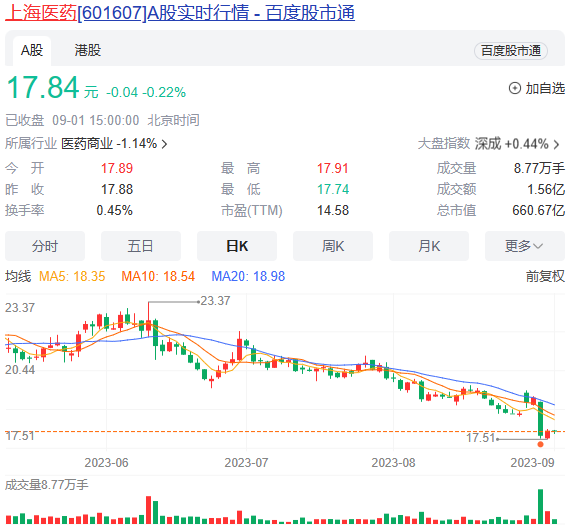Click the MA10: 18.54 indicator label

[x=158, y=276]
